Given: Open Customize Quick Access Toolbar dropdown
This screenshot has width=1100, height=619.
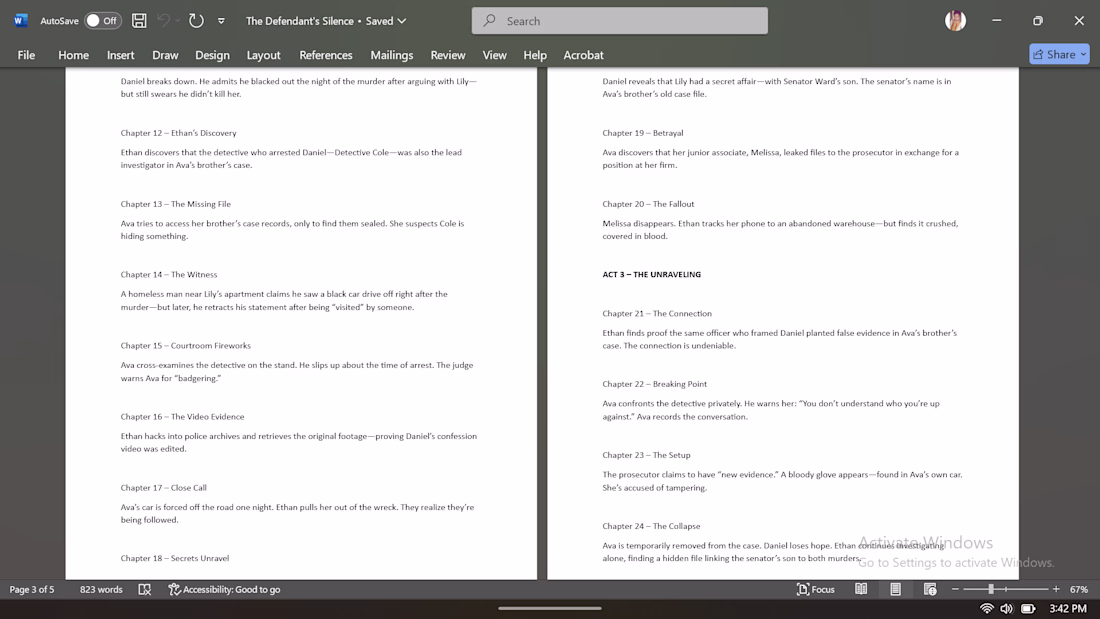Looking at the screenshot, I should pos(221,21).
